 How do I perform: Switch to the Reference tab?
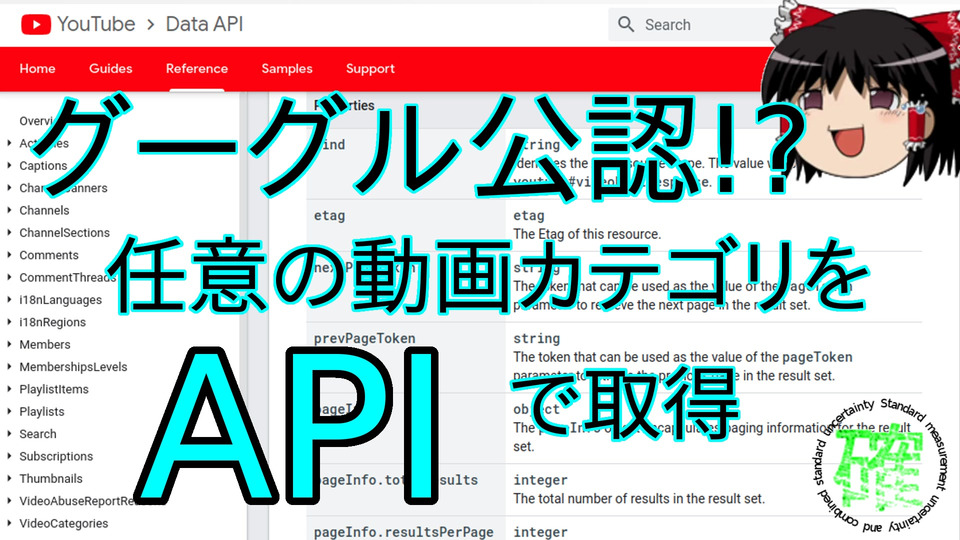coord(197,69)
